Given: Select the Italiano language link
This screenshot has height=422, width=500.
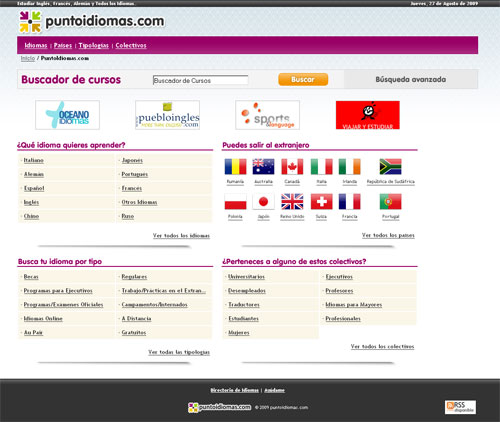Looking at the screenshot, I should tap(34, 160).
